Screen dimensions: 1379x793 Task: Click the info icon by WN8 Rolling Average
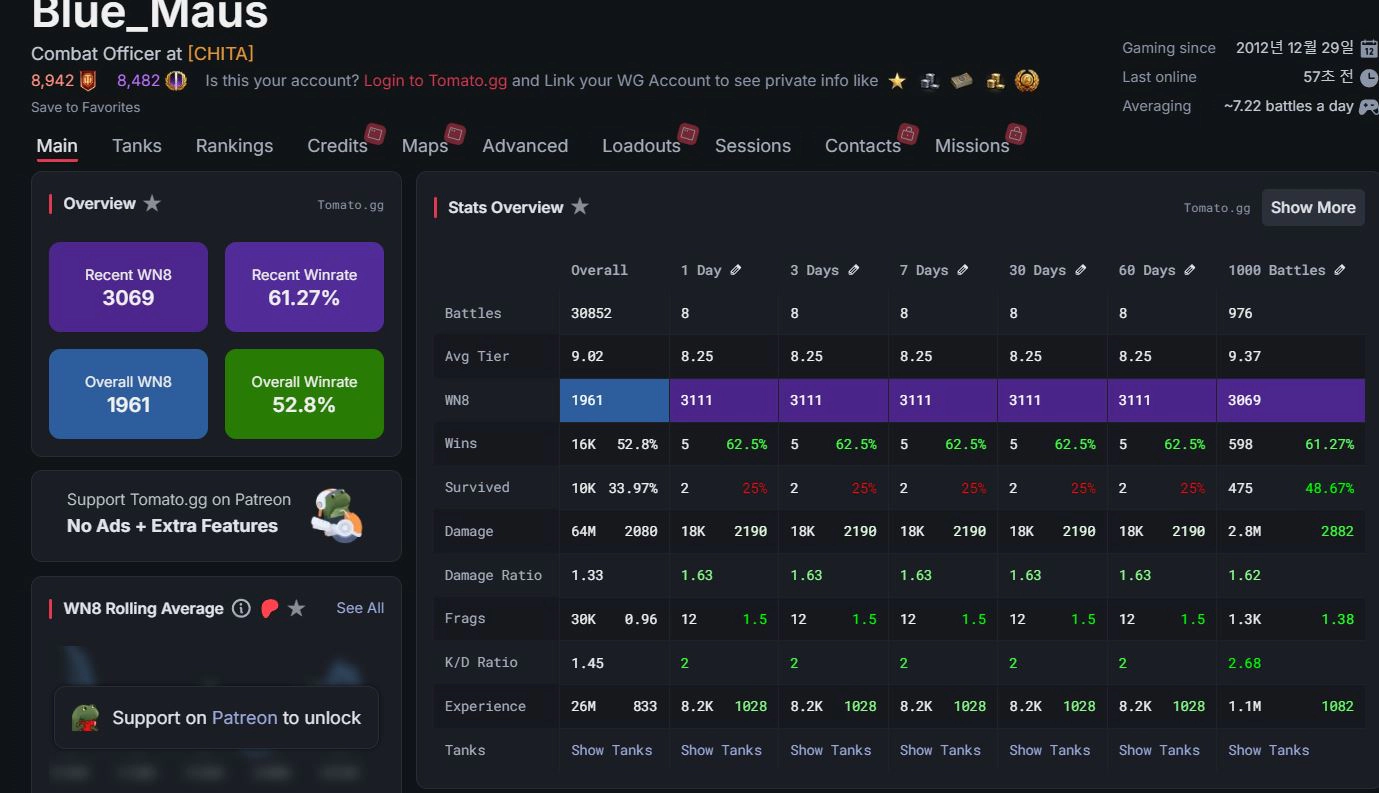tap(241, 608)
